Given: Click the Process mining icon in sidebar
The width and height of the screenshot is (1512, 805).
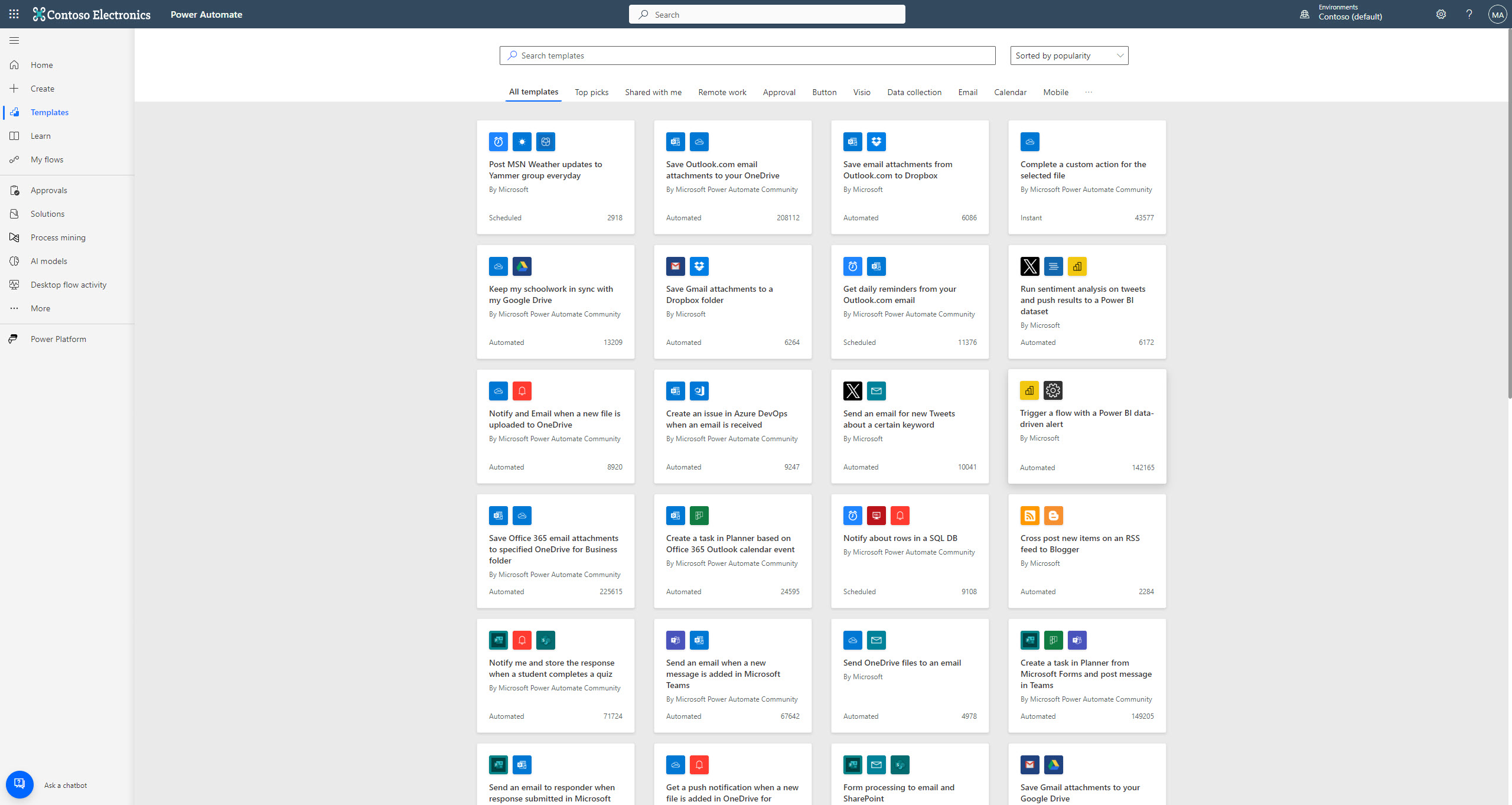Looking at the screenshot, I should pos(14,237).
